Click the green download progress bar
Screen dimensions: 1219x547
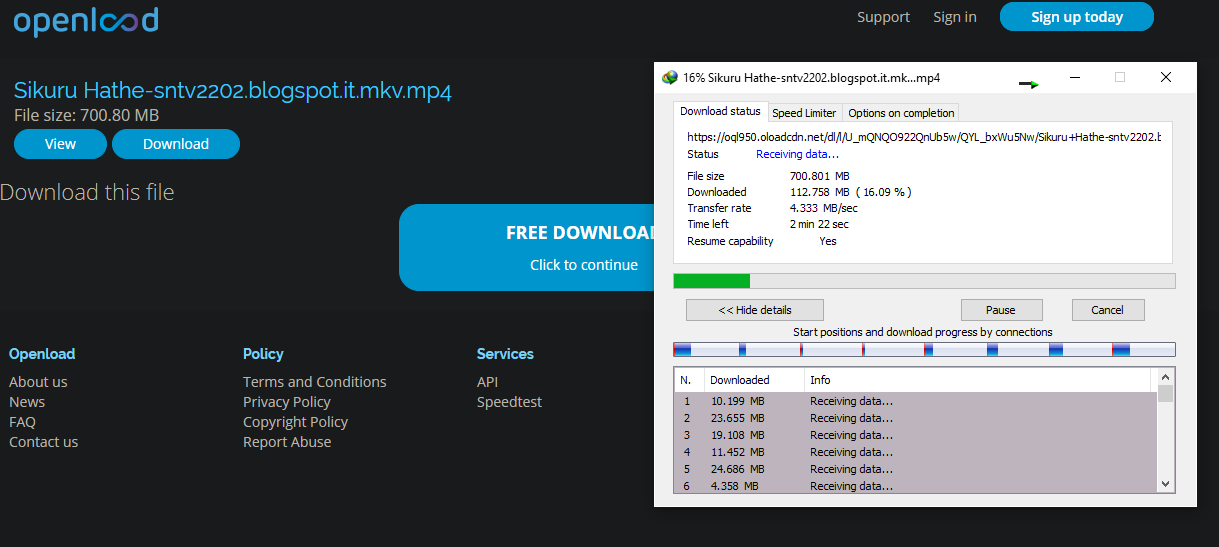click(924, 281)
